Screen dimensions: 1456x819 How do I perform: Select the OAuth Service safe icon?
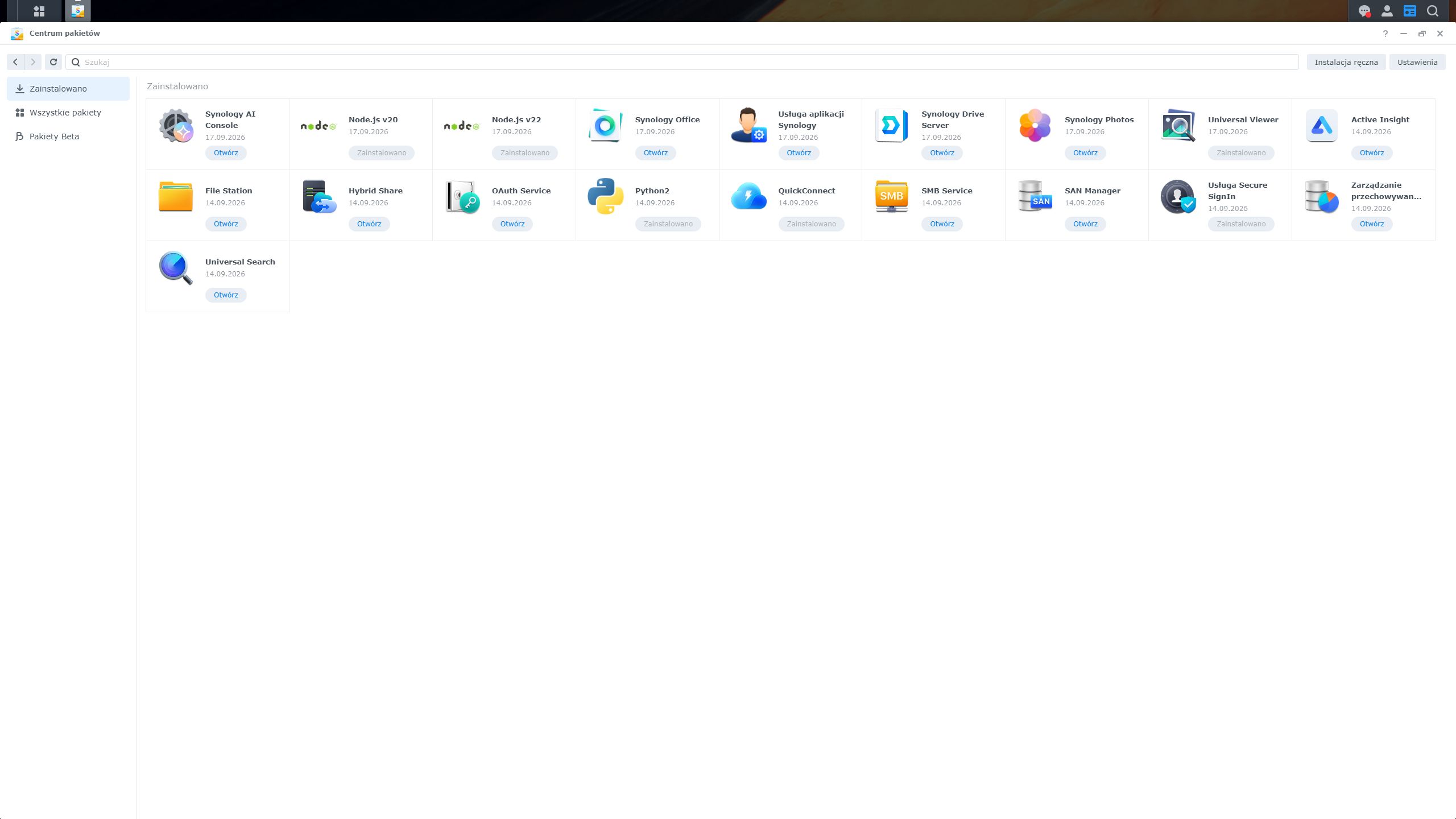coord(462,197)
